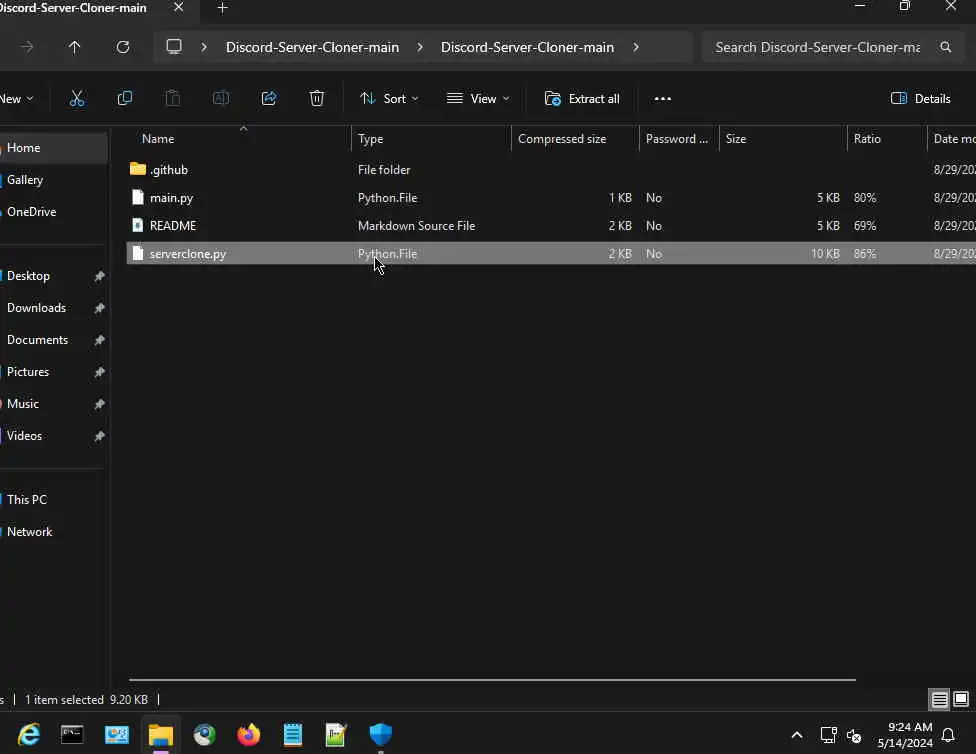The width and height of the screenshot is (976, 754).
Task: Expand chevron between the two Discord-Server-Cloner-main breadcrumbs
Action: (420, 47)
